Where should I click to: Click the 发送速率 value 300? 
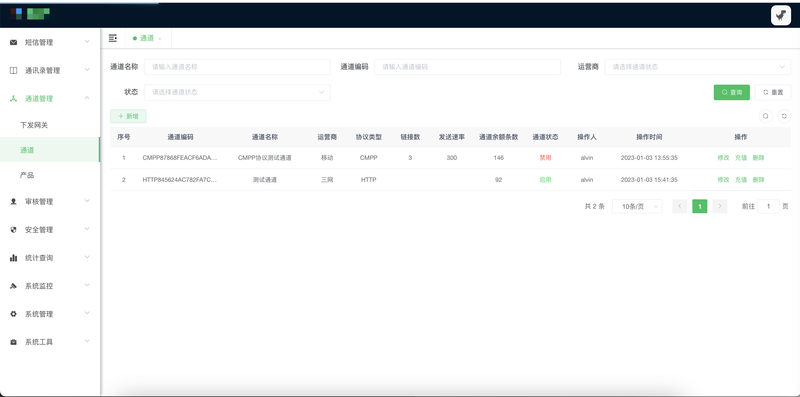point(452,158)
